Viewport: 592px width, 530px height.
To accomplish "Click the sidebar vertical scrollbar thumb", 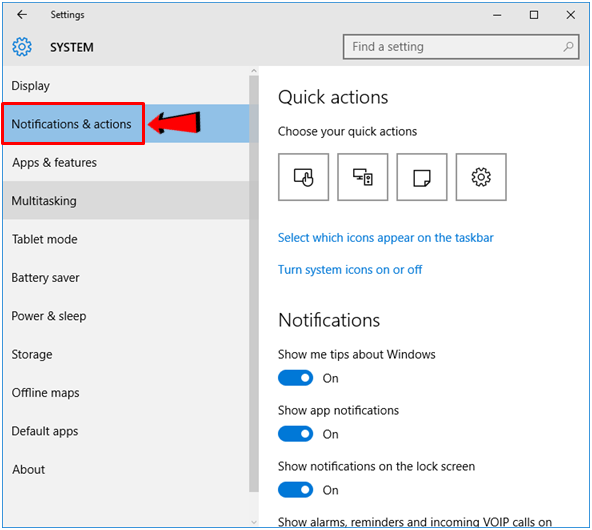I will coord(254,283).
